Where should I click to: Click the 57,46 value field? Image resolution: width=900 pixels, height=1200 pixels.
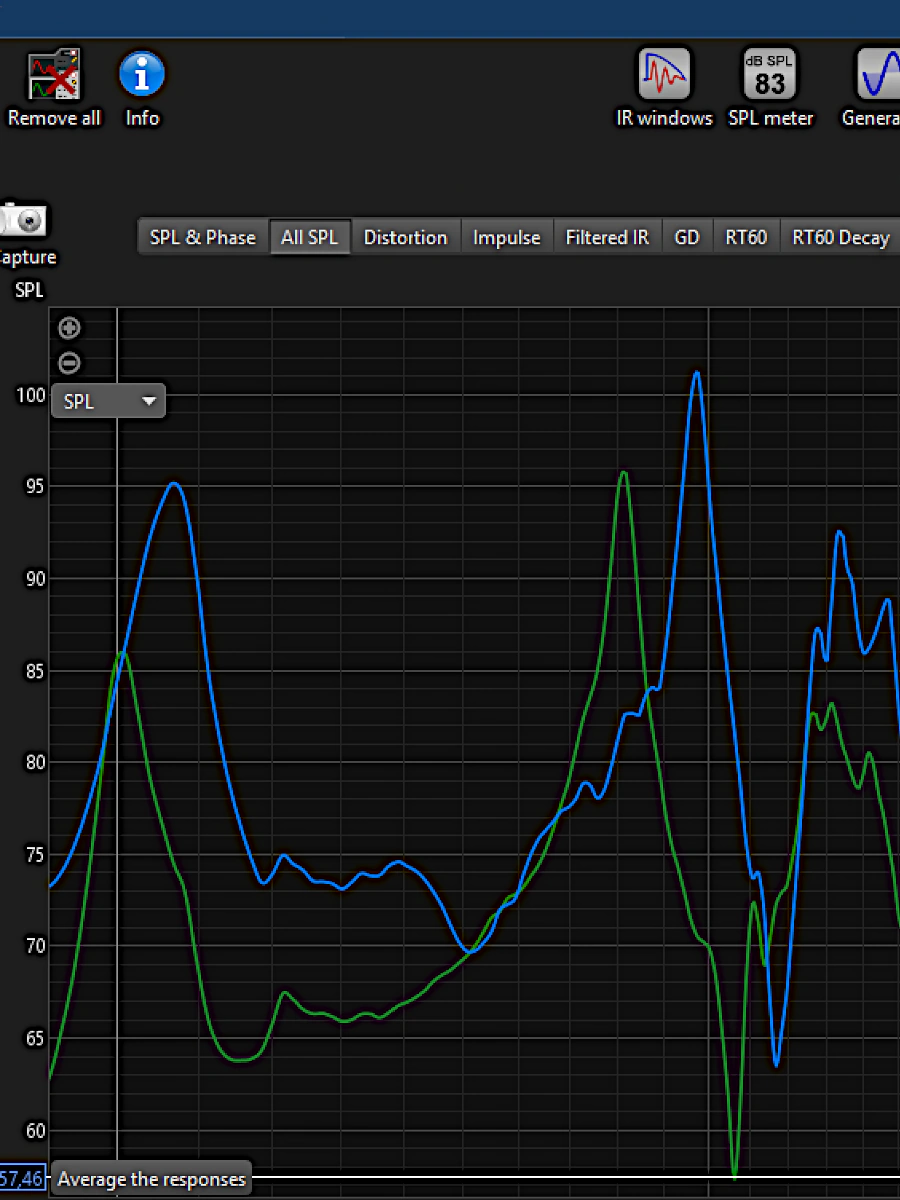[22, 1179]
